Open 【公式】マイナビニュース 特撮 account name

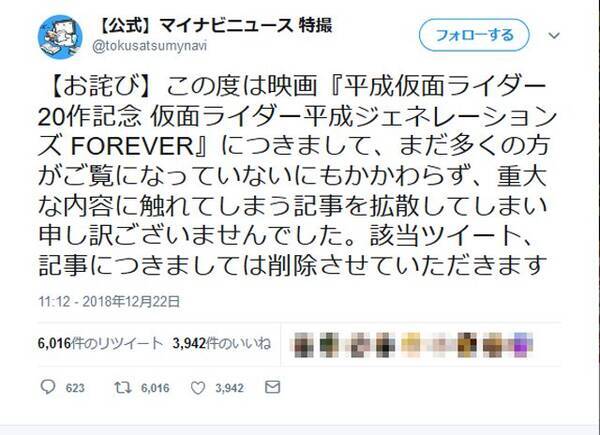(x=213, y=26)
